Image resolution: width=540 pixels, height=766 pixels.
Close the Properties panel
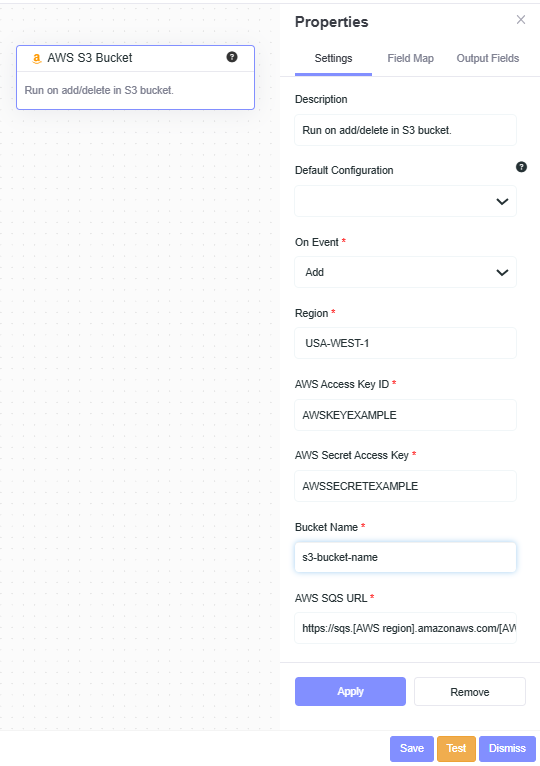(x=521, y=20)
